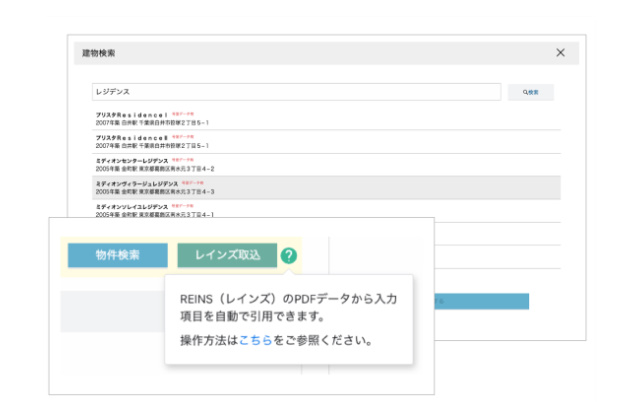Click the 物件検索 button
Viewport: 638px width, 409px height.
point(117,255)
